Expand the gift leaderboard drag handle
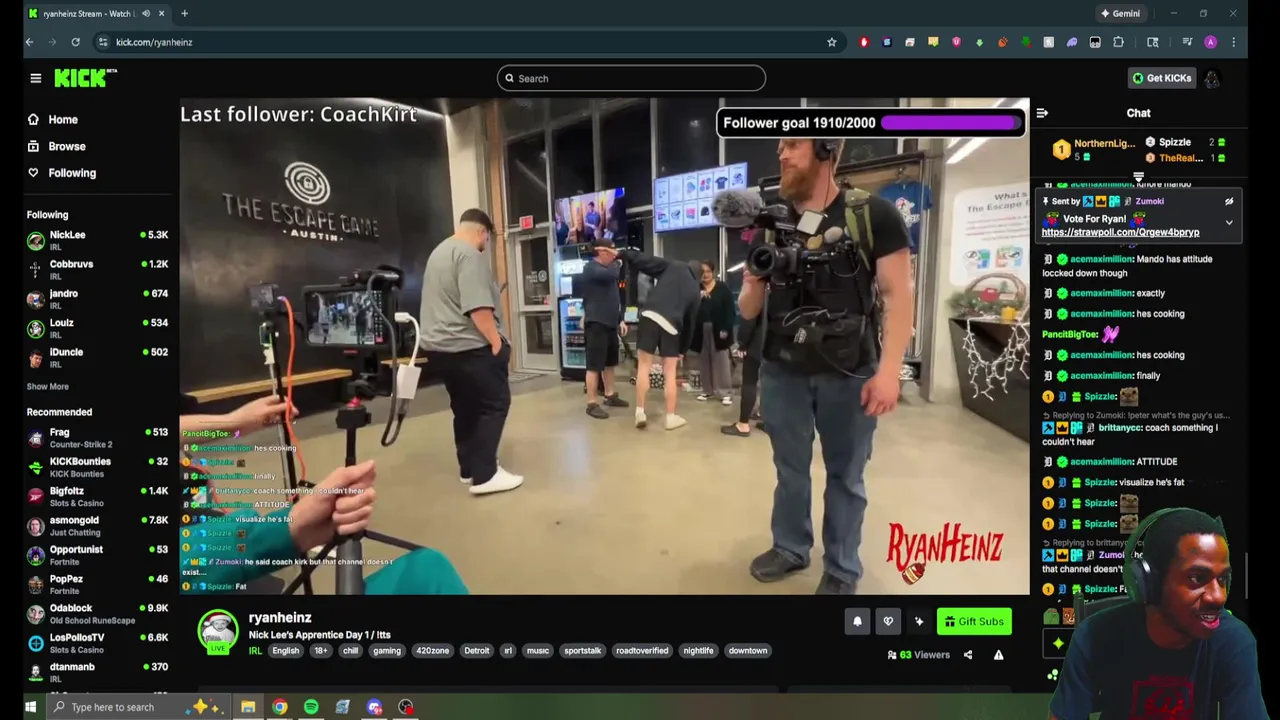This screenshot has height=720, width=1280. (x=1138, y=177)
